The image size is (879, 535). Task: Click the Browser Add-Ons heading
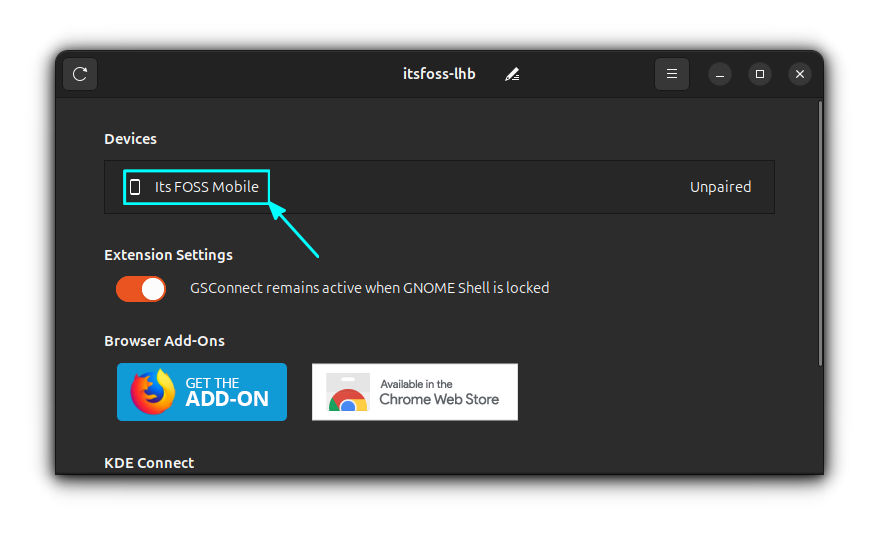tap(164, 341)
